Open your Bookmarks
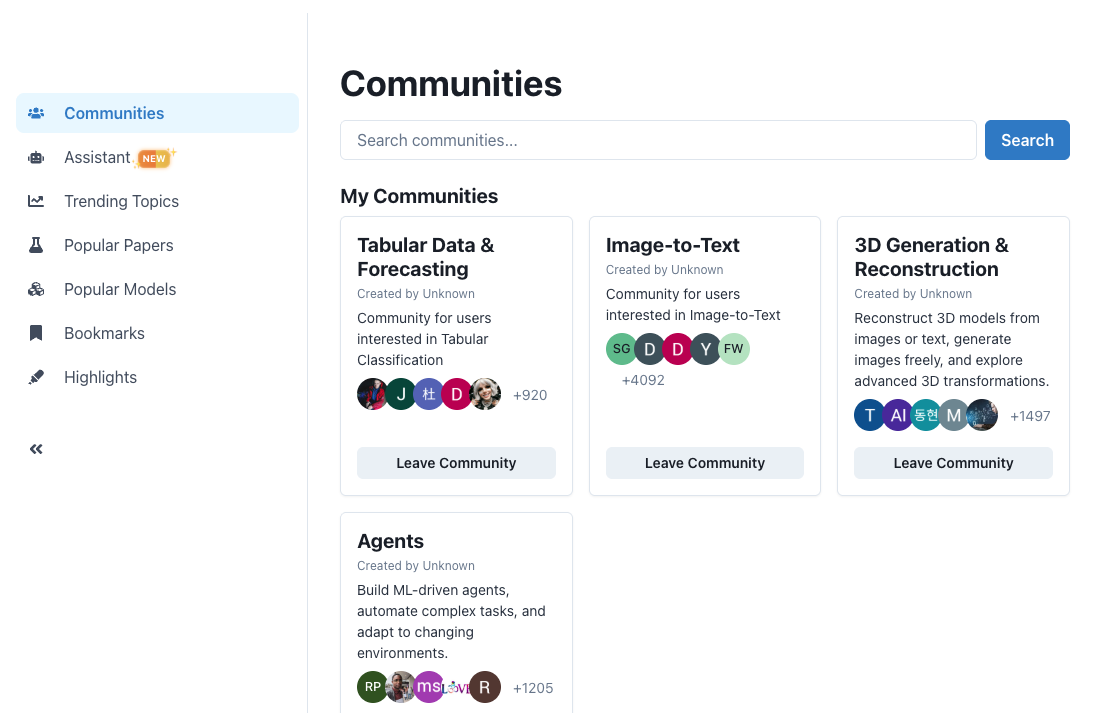Image resolution: width=1117 pixels, height=713 pixels. pyautogui.click(x=104, y=333)
